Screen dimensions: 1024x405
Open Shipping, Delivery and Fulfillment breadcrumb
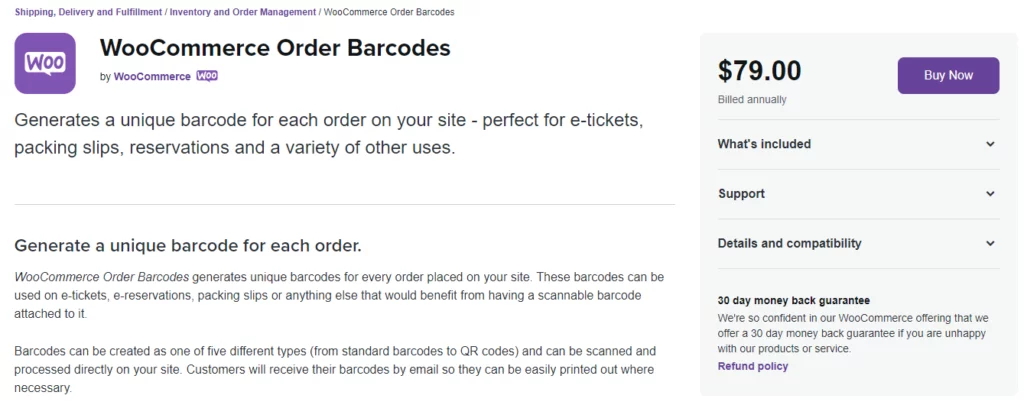[88, 12]
